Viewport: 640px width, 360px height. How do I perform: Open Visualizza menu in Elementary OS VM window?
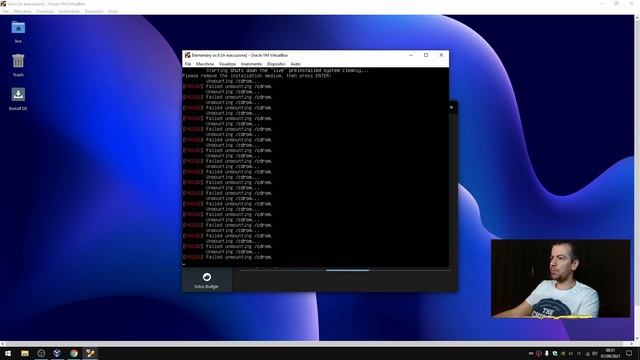coord(227,64)
